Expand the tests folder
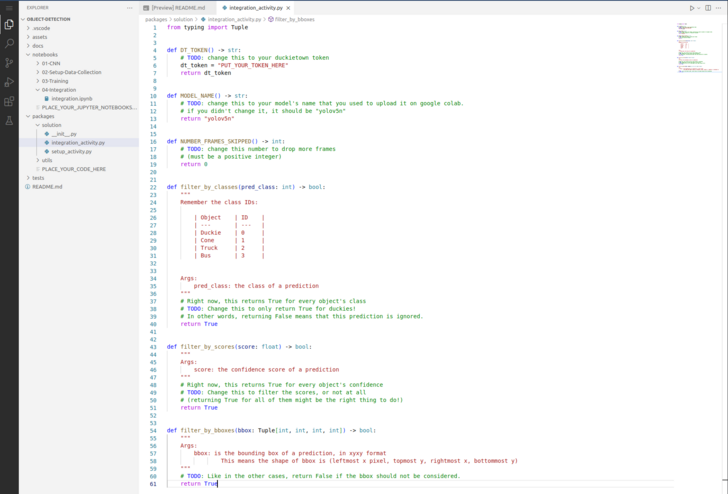Screen dimensions: 728x494 [38, 178]
